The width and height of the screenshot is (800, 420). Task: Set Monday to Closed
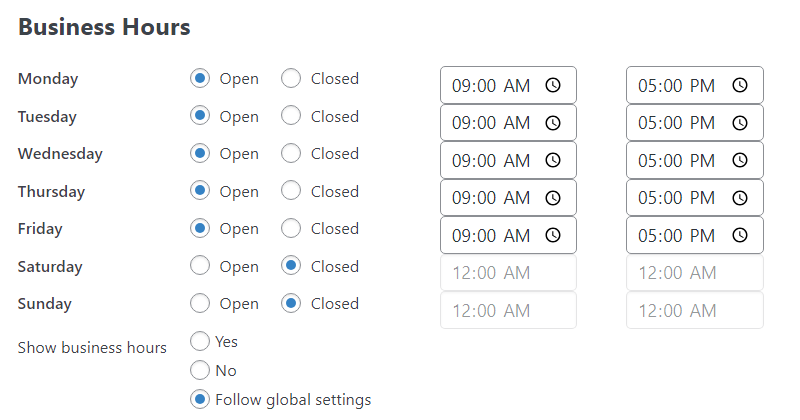291,79
